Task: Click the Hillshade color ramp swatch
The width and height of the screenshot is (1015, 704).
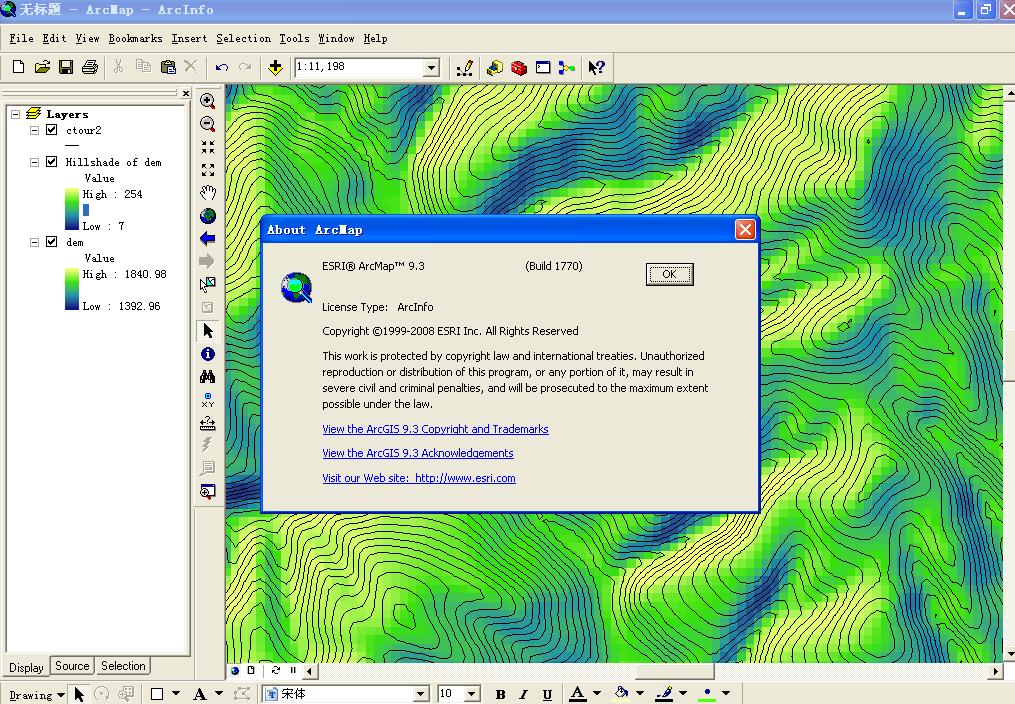Action: (x=71, y=209)
